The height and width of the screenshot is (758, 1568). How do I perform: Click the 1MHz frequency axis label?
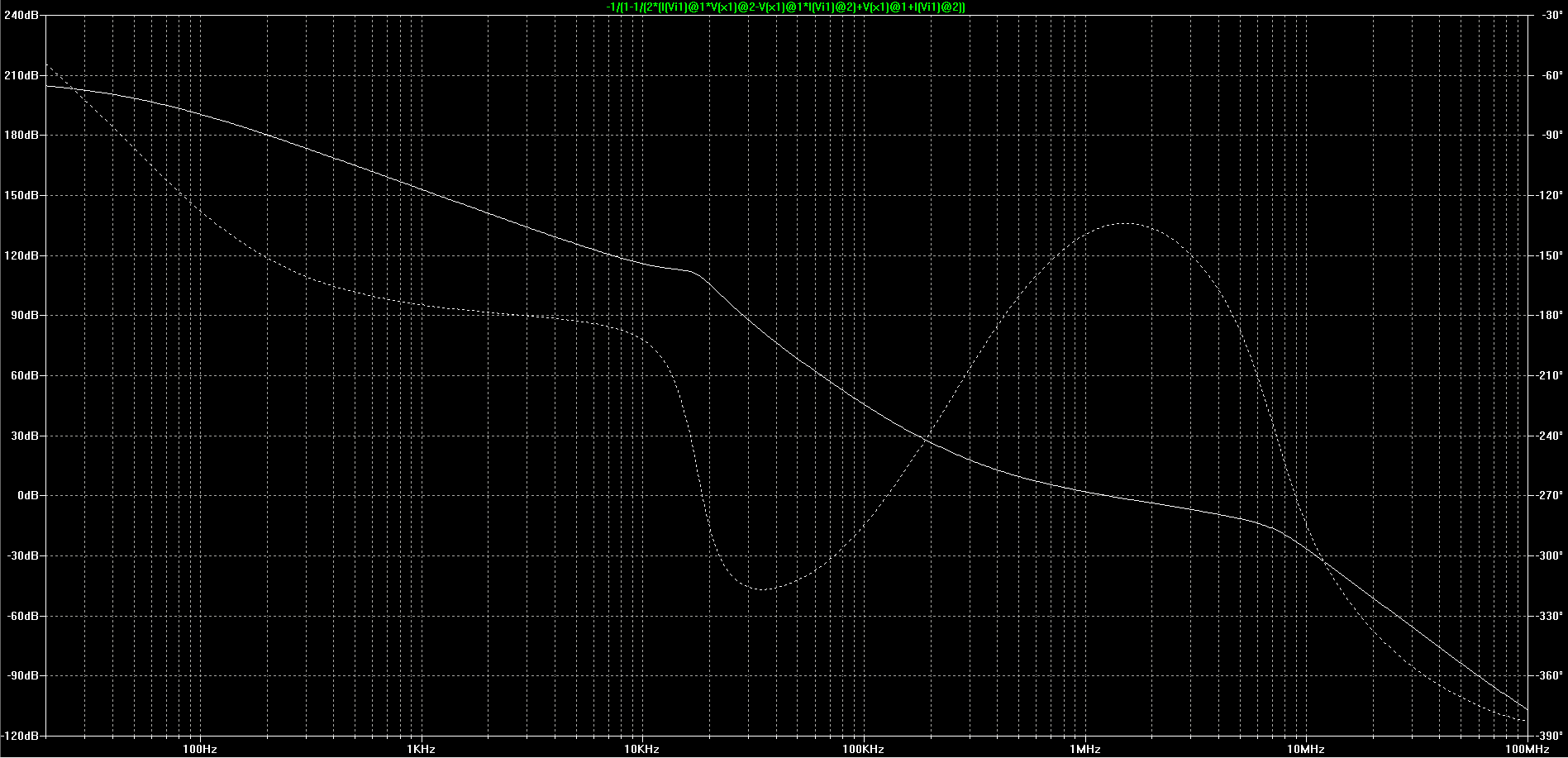click(1085, 750)
